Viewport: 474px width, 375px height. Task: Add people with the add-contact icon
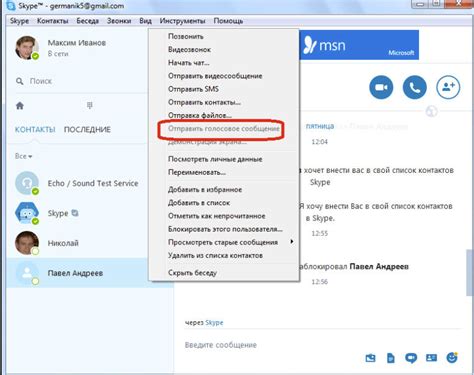(x=448, y=87)
